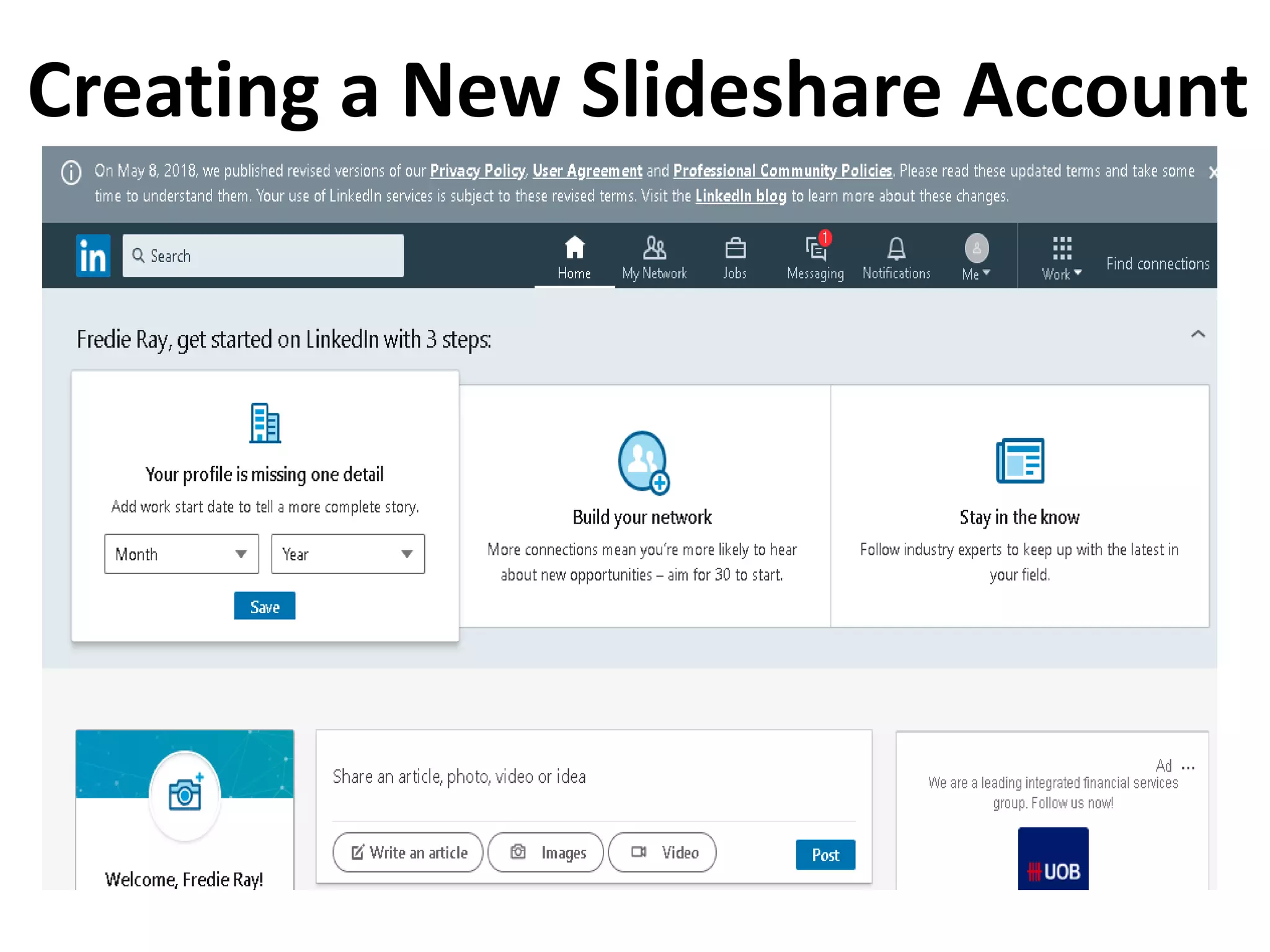Click the LinkedIn logo icon
The height and width of the screenshot is (952, 1270).
[x=93, y=255]
